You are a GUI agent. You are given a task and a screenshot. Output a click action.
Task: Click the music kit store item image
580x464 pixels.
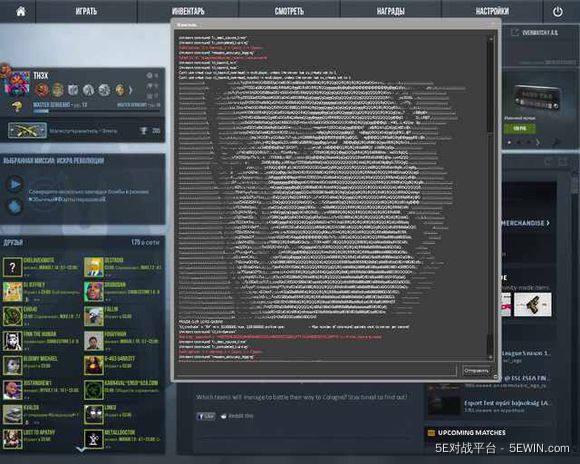coord(537,97)
